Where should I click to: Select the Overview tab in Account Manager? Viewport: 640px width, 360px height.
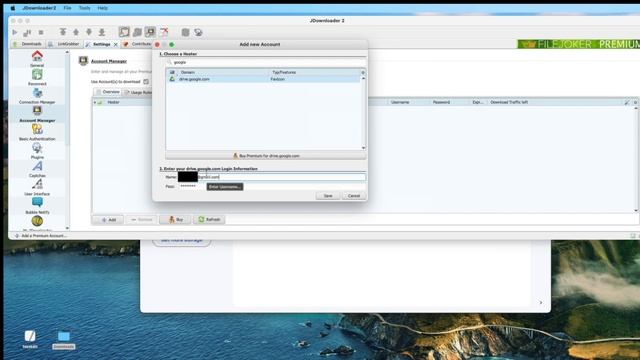tap(108, 92)
